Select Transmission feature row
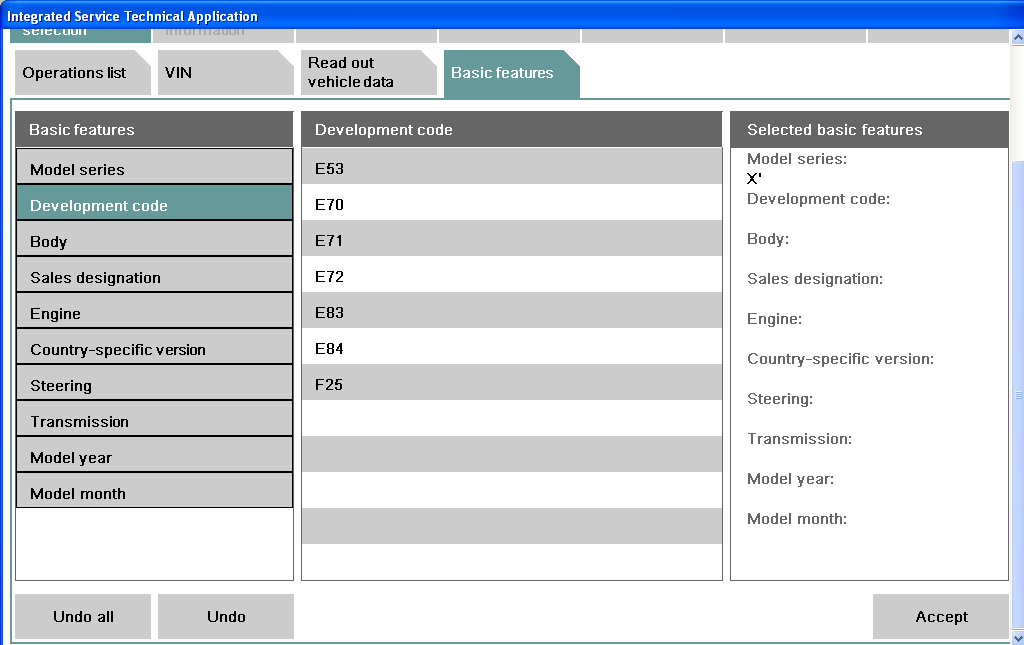The height and width of the screenshot is (645, 1024). (154, 418)
